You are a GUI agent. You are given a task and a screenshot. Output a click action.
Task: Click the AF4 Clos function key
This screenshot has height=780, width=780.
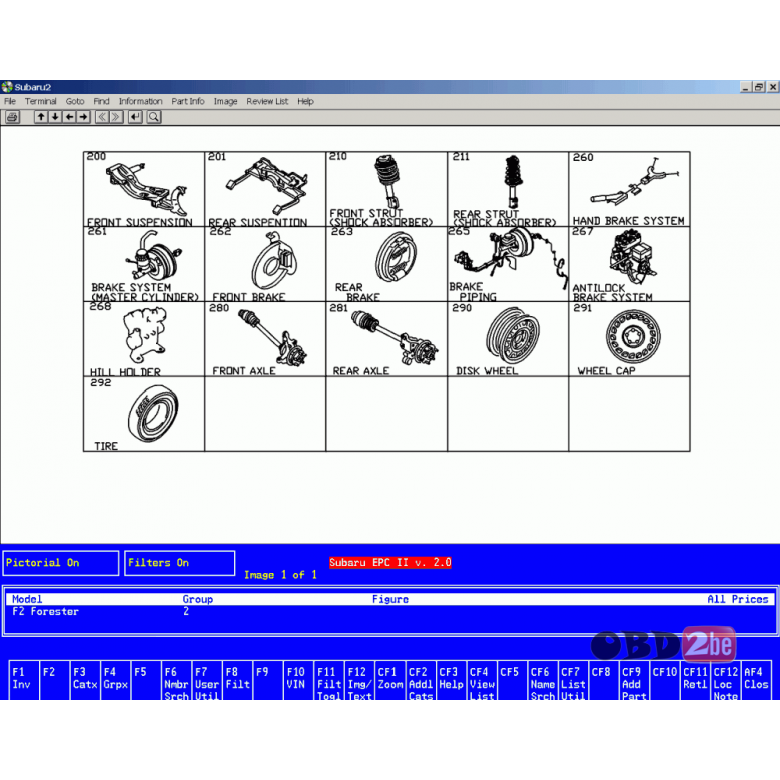(x=756, y=681)
